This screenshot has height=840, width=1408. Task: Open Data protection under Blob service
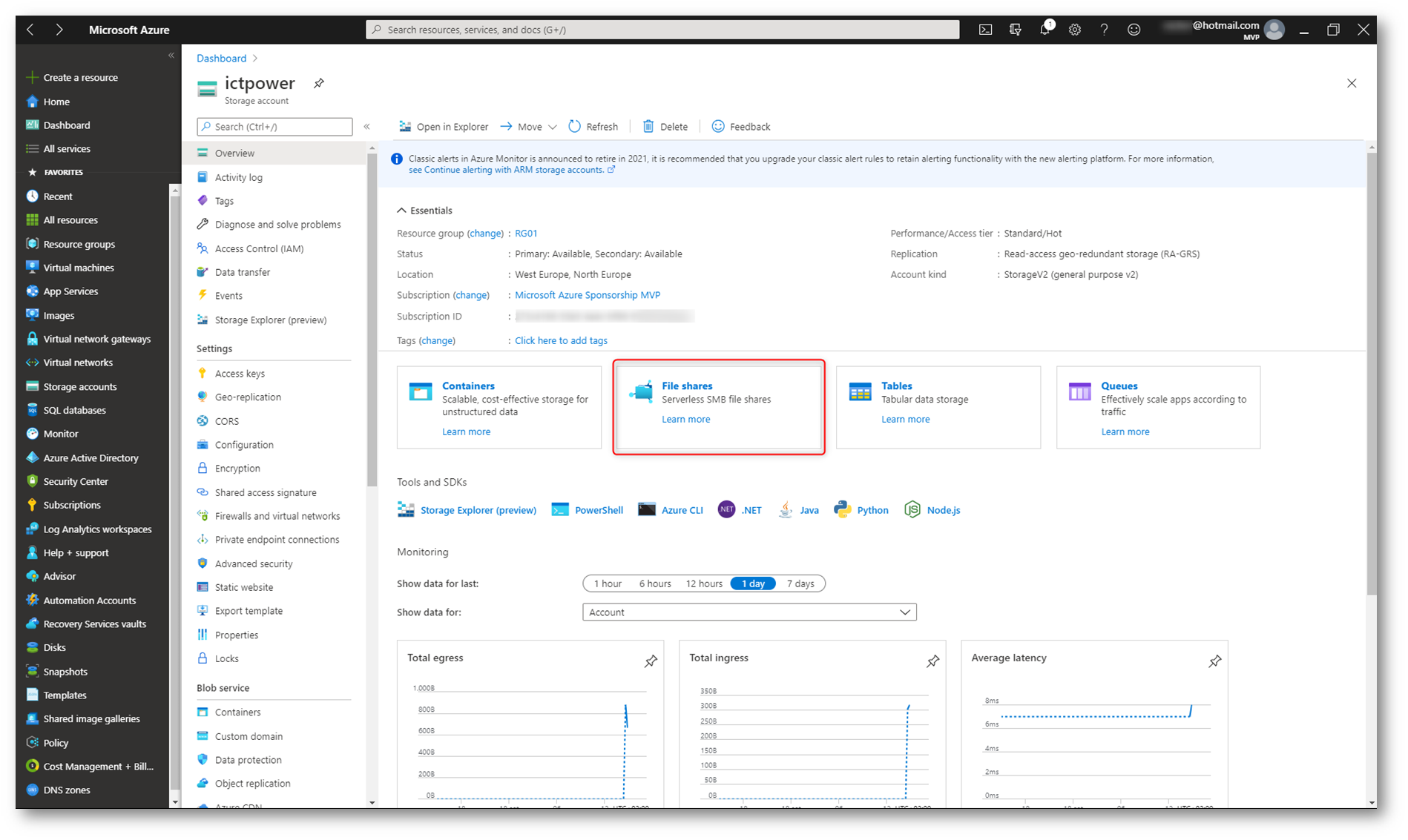tap(248, 760)
